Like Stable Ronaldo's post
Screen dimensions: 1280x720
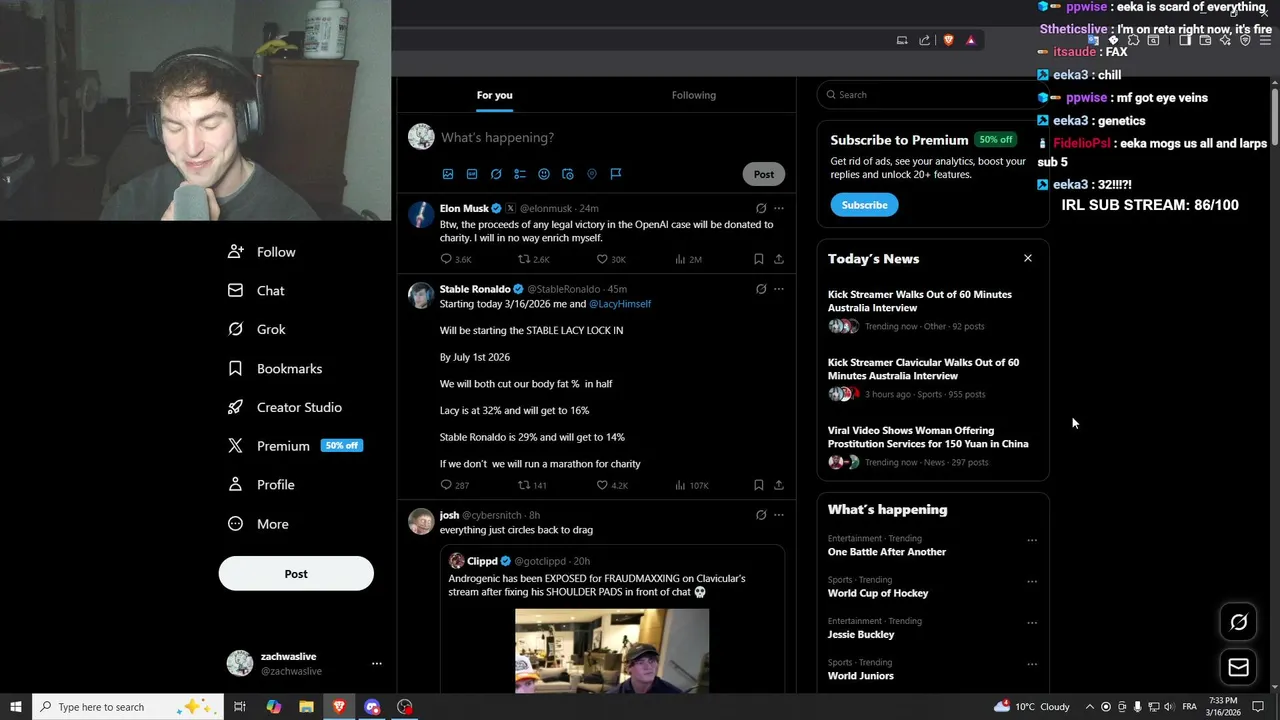point(602,485)
